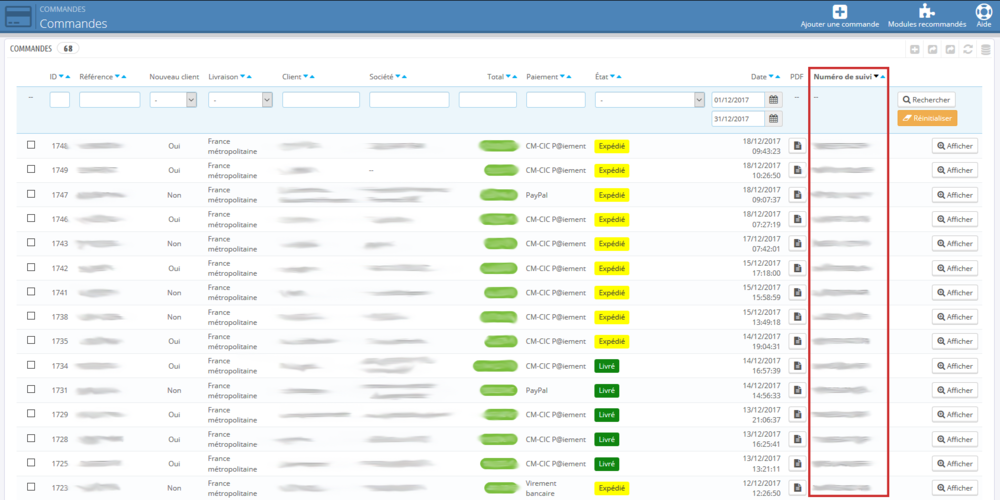Tick the checkbox for order 1749

tap(31, 169)
